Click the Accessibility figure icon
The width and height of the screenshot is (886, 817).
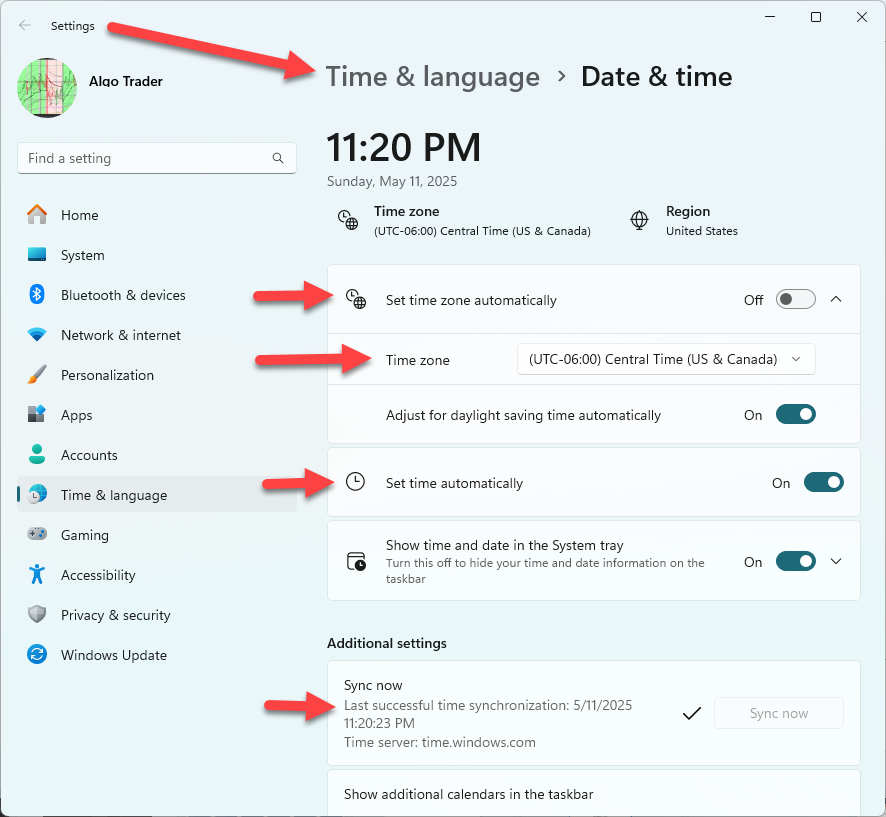(37, 574)
